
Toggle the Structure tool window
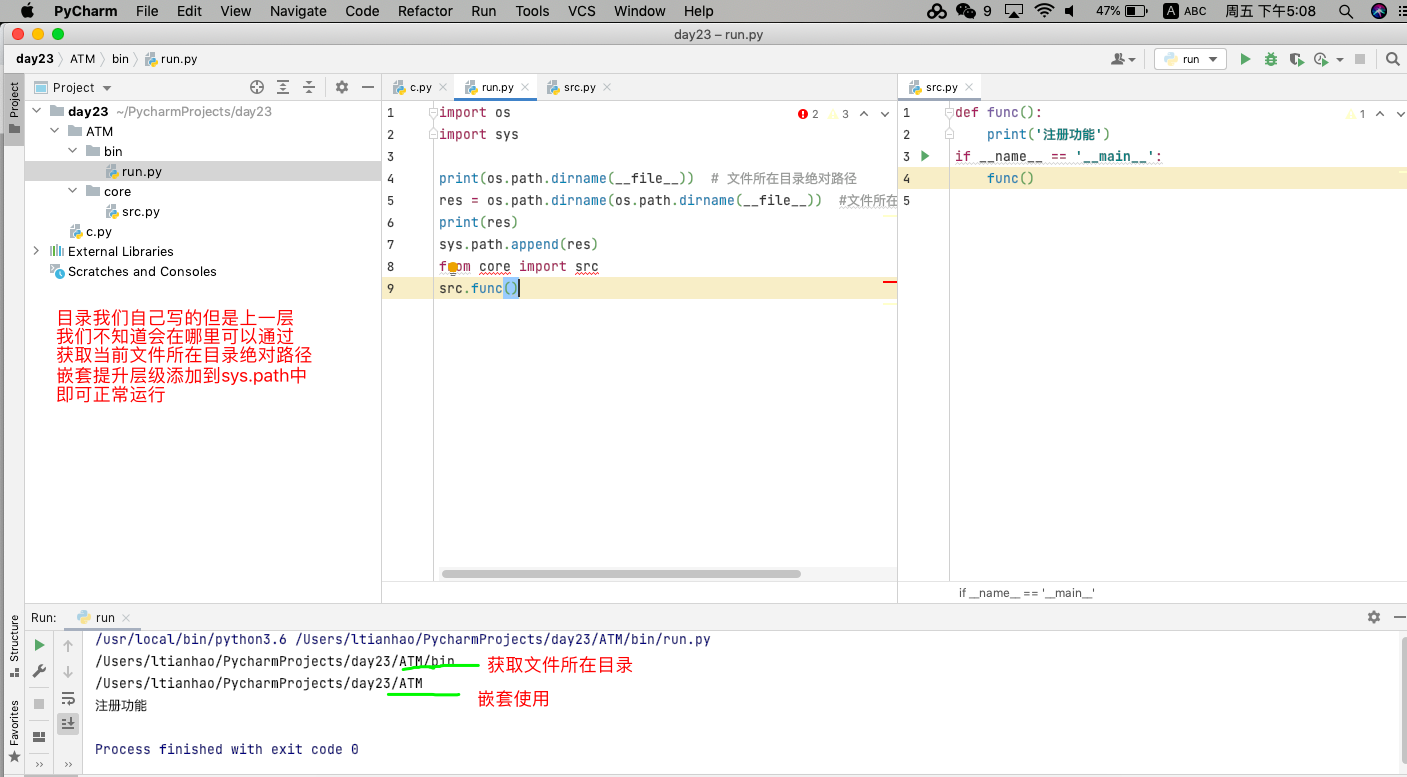[x=14, y=638]
